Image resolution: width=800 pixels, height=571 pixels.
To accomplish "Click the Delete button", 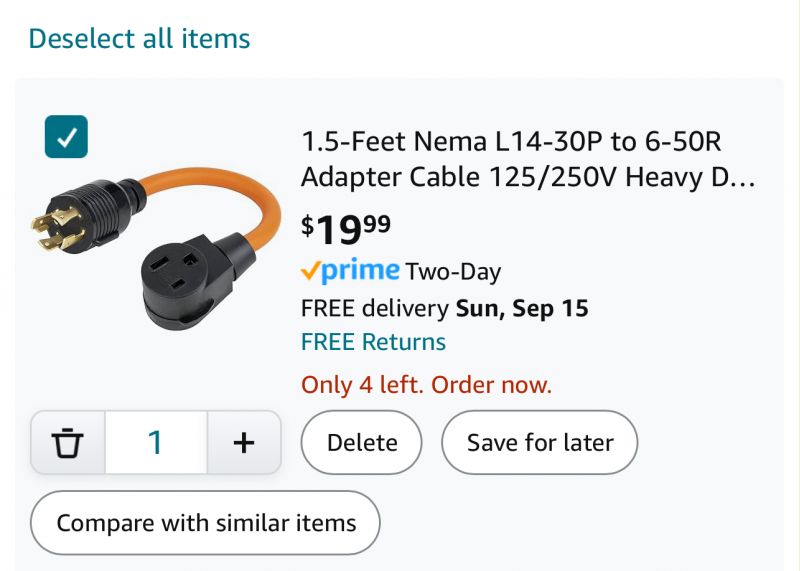I will click(x=362, y=442).
